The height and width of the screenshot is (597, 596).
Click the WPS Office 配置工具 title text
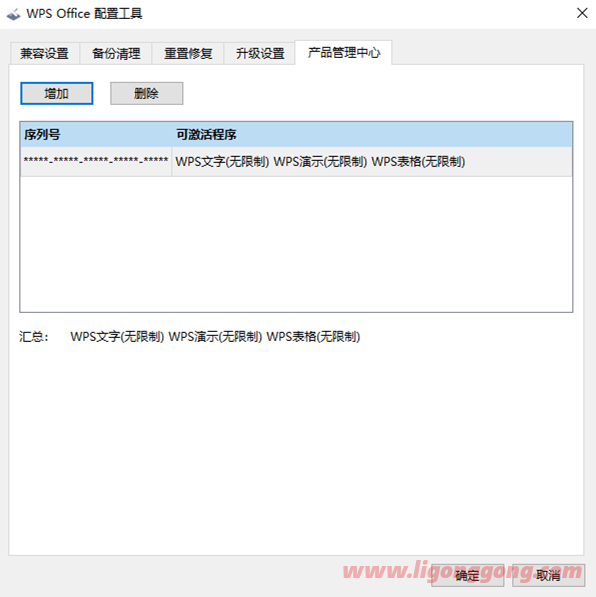coord(84,14)
